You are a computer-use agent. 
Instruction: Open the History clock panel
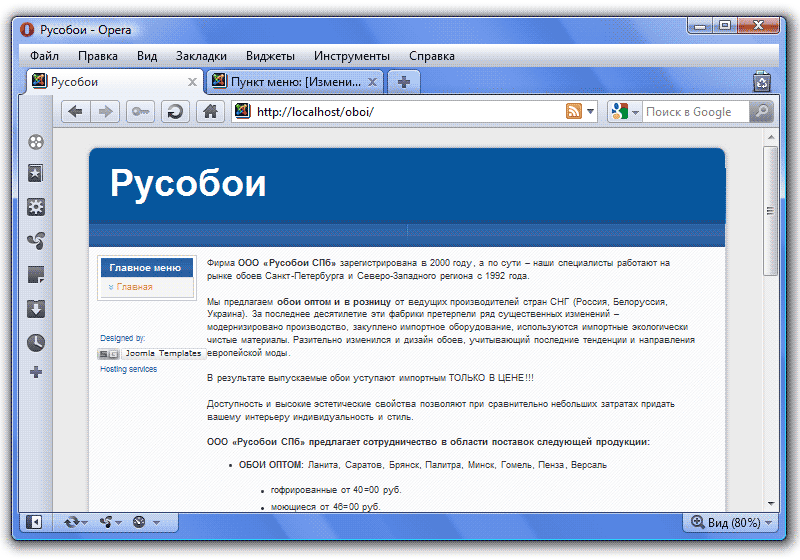click(x=36, y=342)
